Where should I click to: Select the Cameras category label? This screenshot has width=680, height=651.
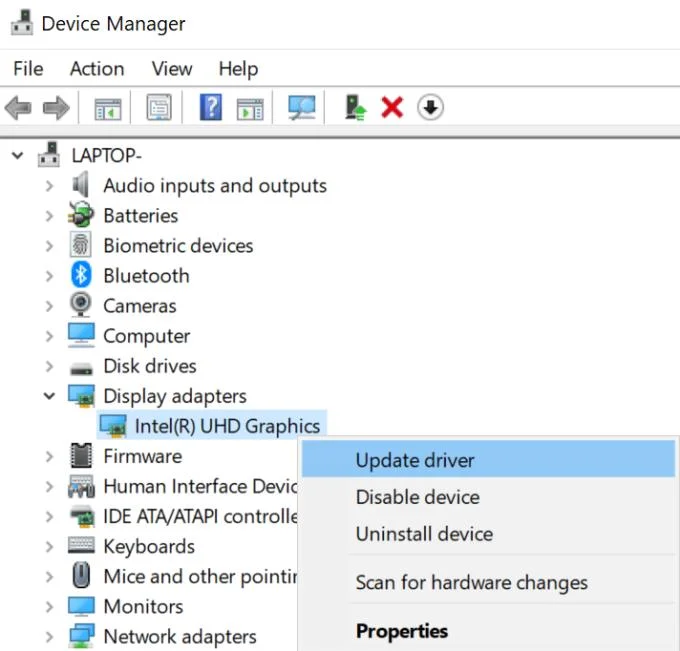click(140, 306)
